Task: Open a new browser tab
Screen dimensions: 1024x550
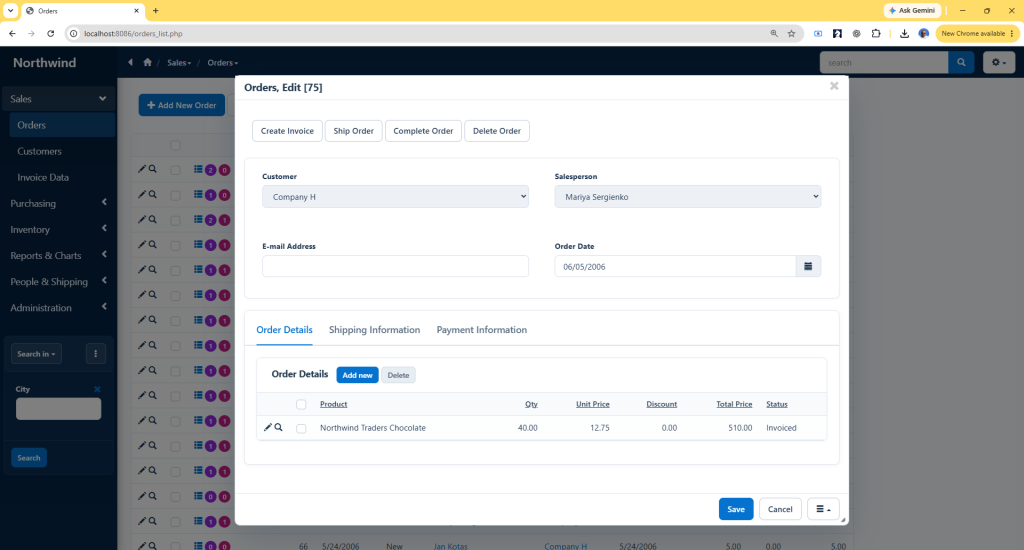Action: (x=155, y=10)
